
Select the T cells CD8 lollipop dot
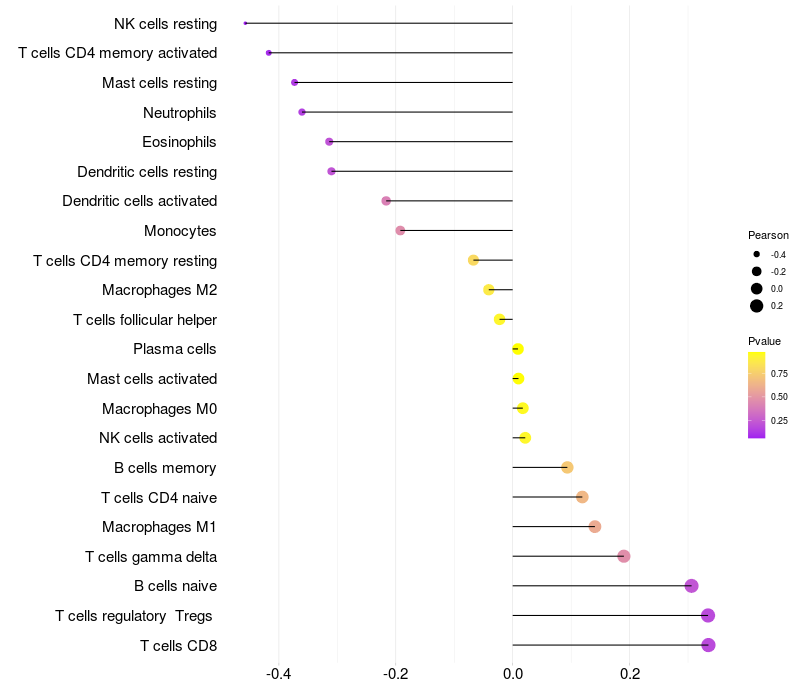708,645
